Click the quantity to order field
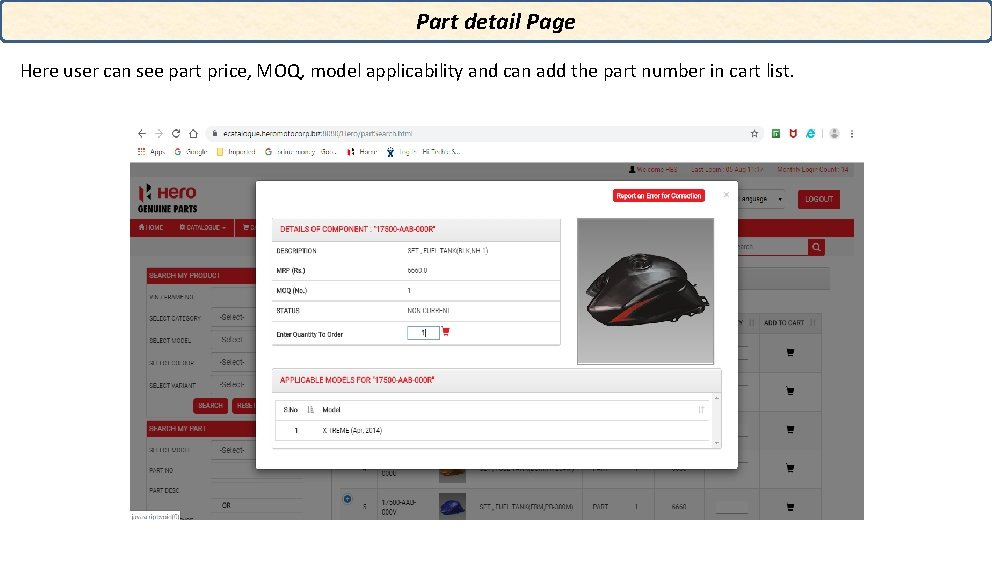 pyautogui.click(x=423, y=333)
